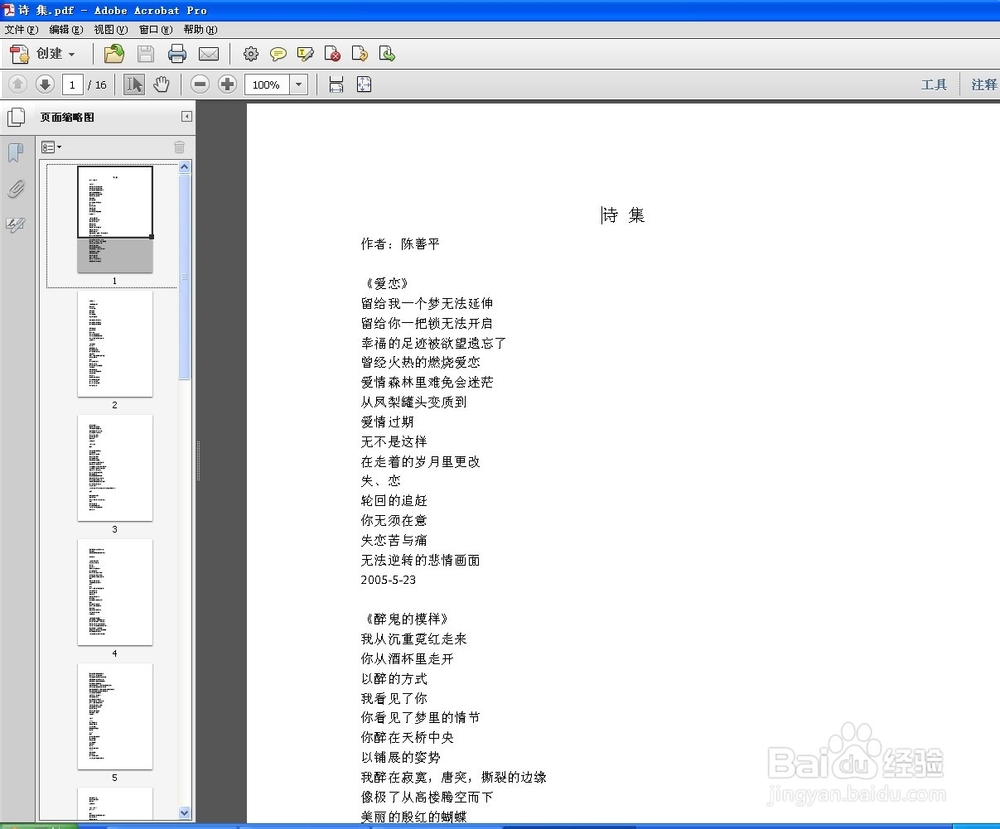The height and width of the screenshot is (829, 1000).
Task: Click the fit page to window icon
Action: (x=364, y=84)
